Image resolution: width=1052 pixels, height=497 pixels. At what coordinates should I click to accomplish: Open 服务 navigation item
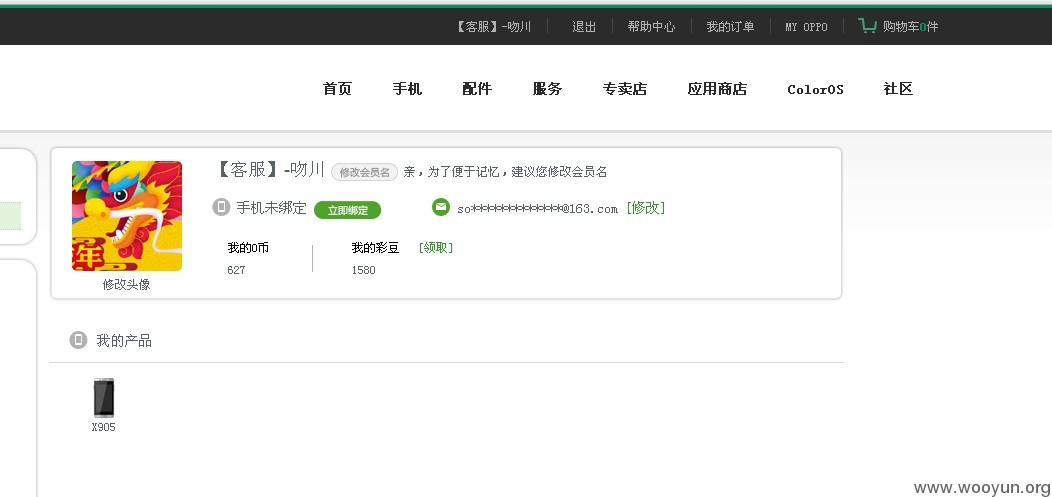point(547,89)
